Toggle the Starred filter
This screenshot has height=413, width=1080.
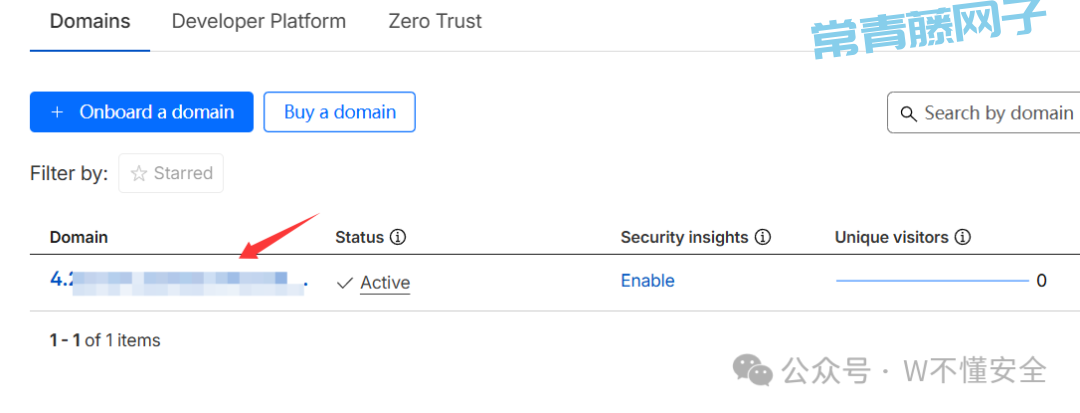tap(171, 173)
